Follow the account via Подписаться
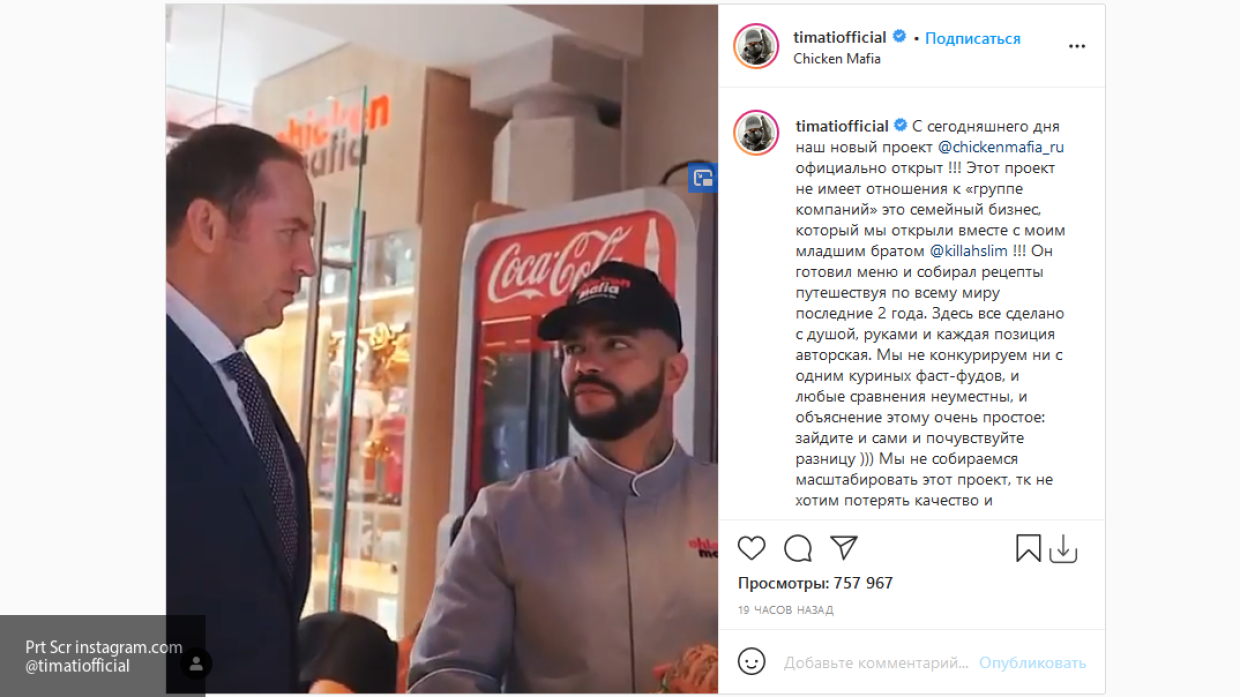This screenshot has height=697, width=1240. [x=972, y=38]
